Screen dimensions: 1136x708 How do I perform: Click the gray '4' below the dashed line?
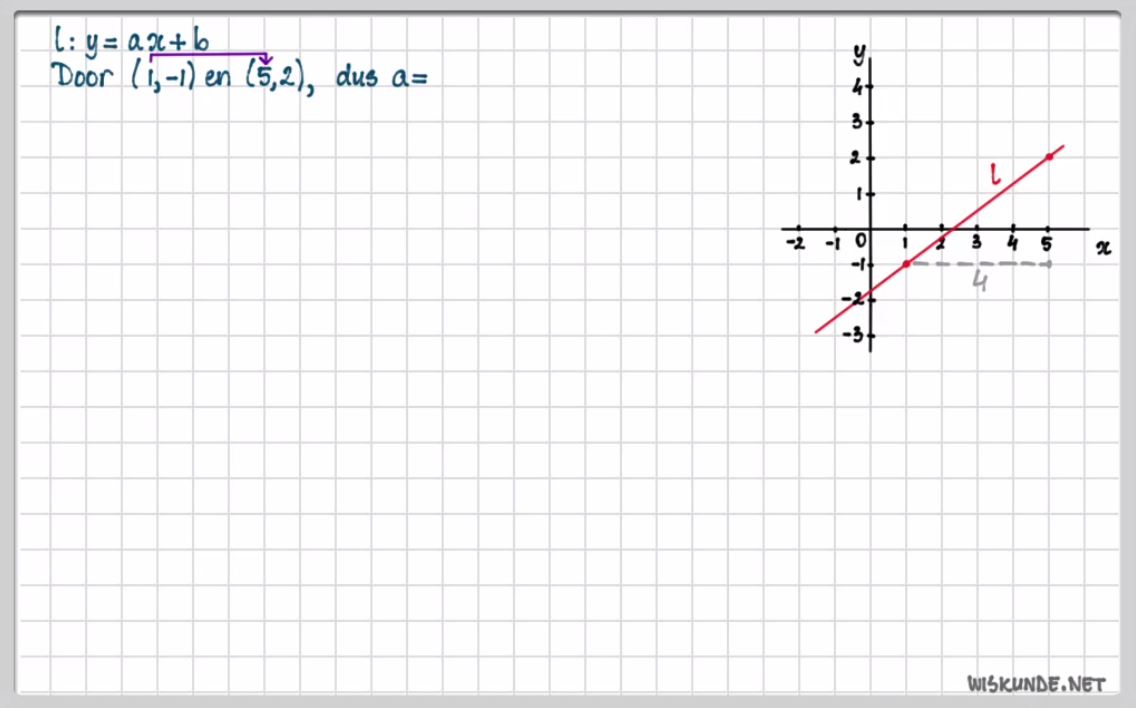[x=980, y=281]
